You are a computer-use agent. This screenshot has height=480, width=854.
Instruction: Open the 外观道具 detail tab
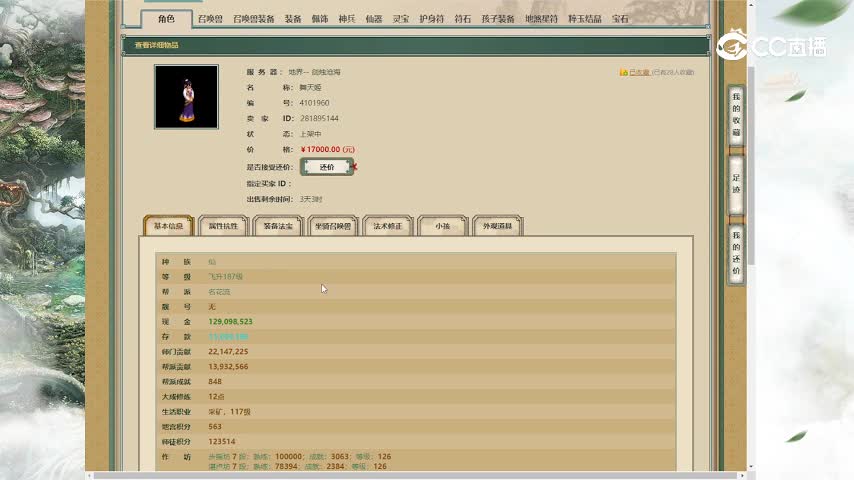pos(498,226)
